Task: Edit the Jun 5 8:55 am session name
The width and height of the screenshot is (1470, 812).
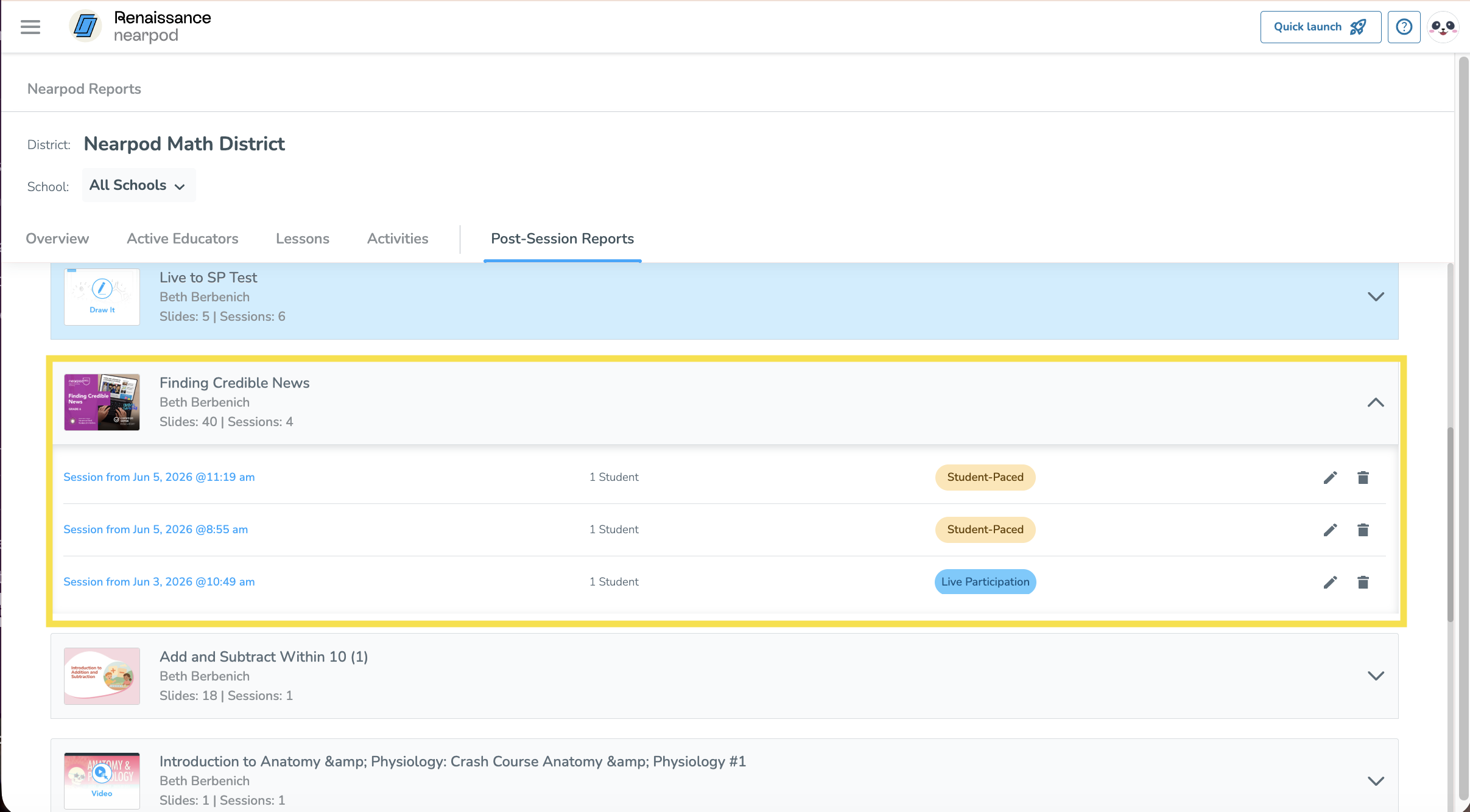Action: point(1330,530)
